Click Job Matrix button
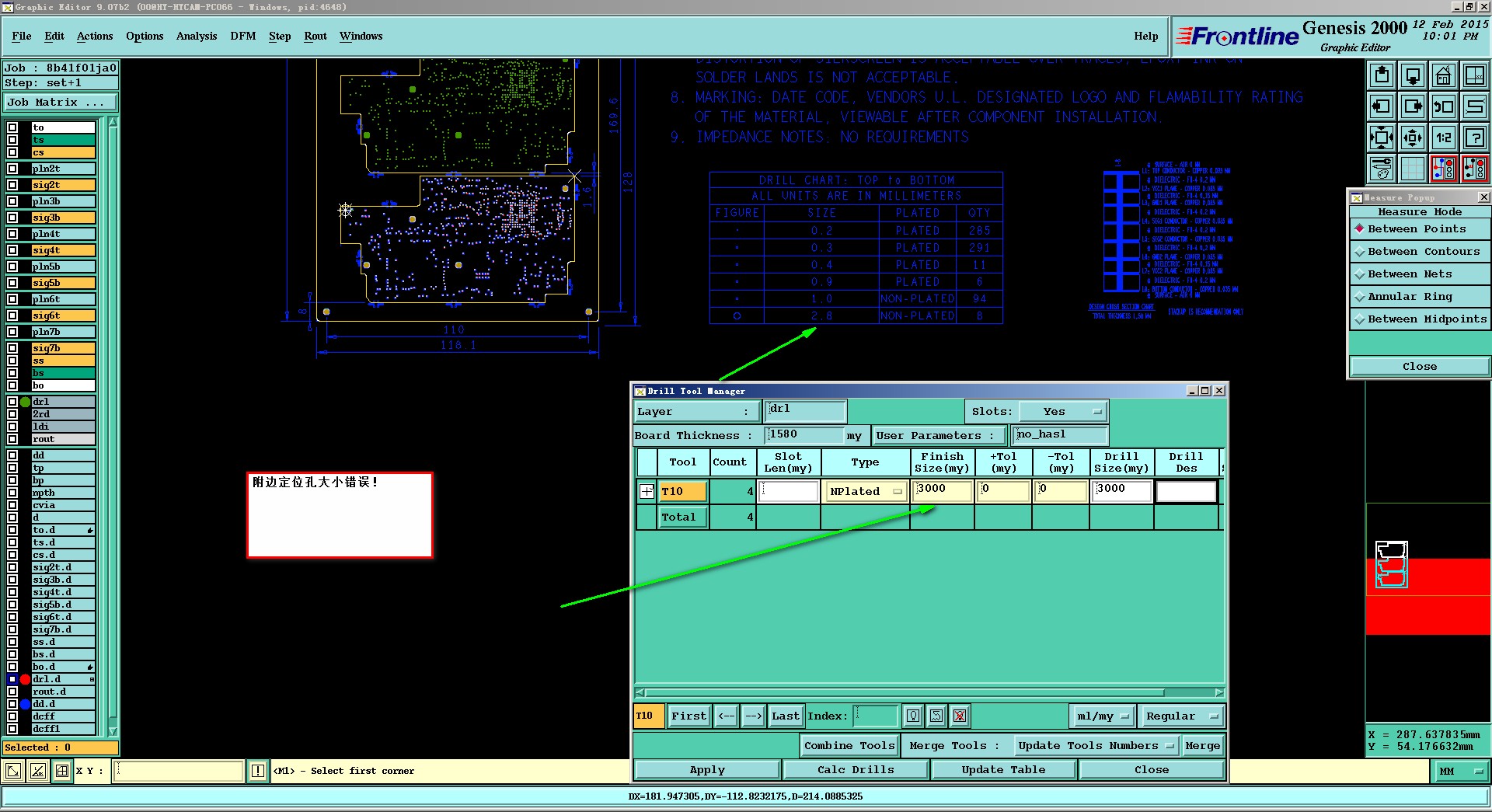Image resolution: width=1492 pixels, height=812 pixels. point(61,103)
